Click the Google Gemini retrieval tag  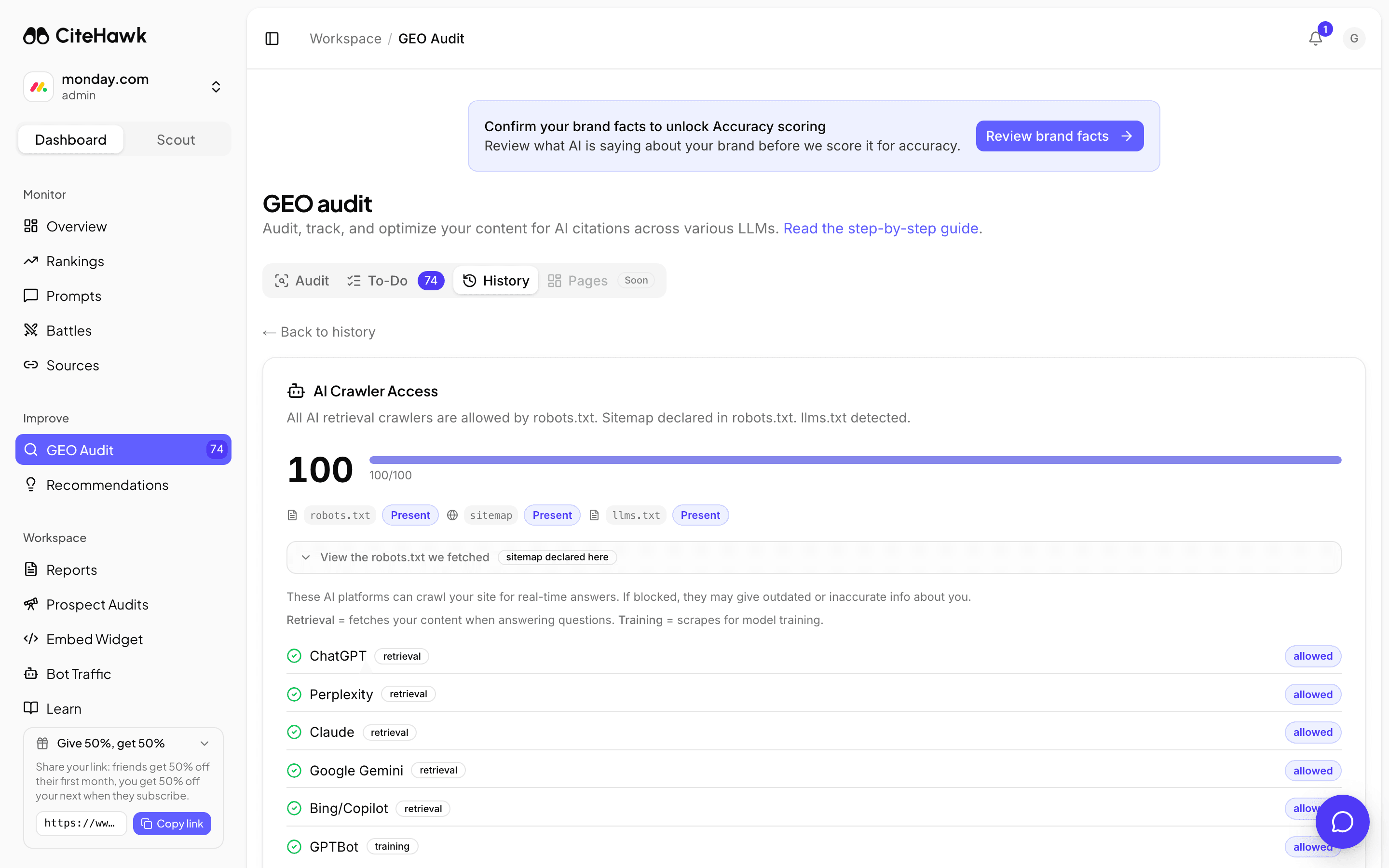coord(438,770)
